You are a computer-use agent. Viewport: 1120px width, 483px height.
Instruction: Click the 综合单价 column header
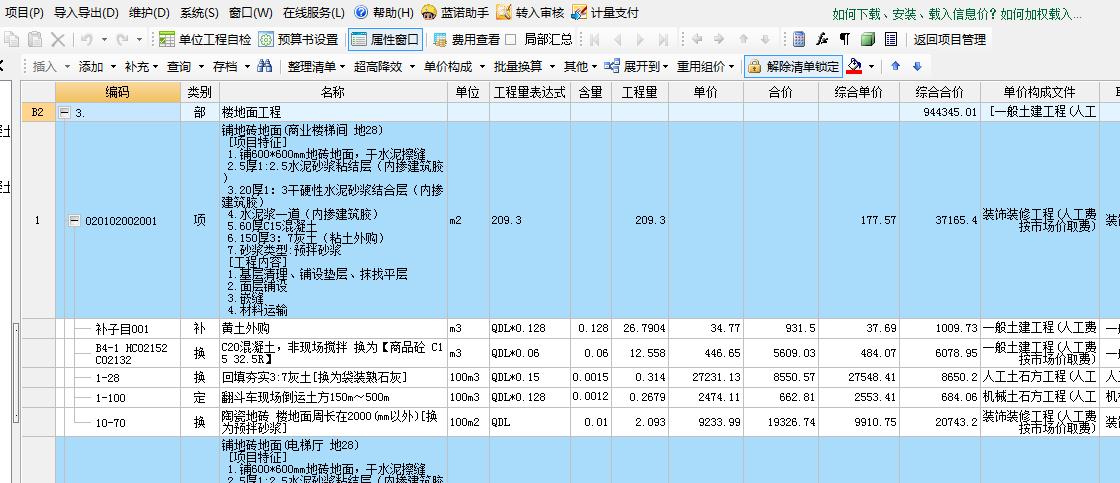pyautogui.click(x=858, y=92)
